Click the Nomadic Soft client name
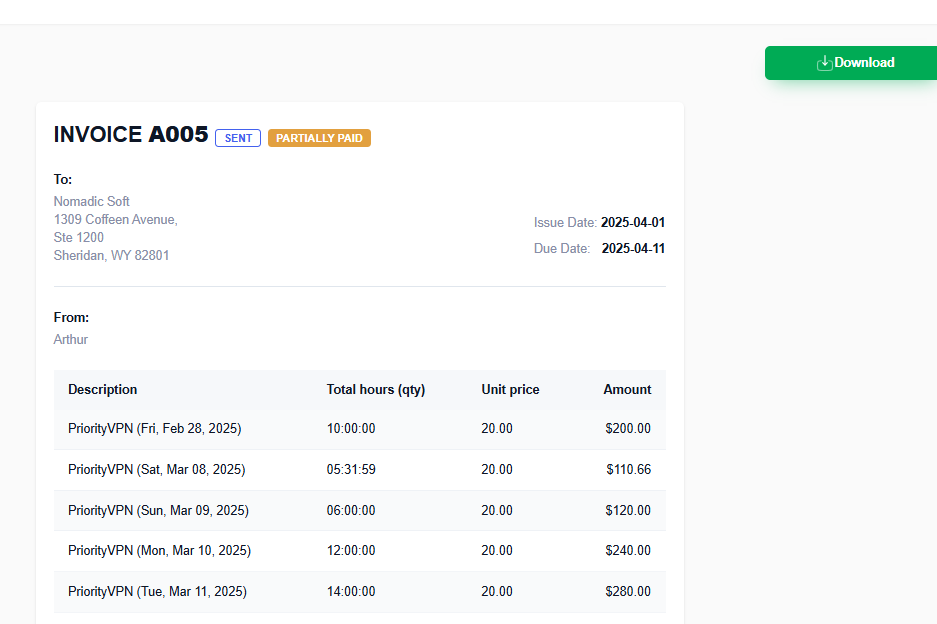 coord(91,201)
